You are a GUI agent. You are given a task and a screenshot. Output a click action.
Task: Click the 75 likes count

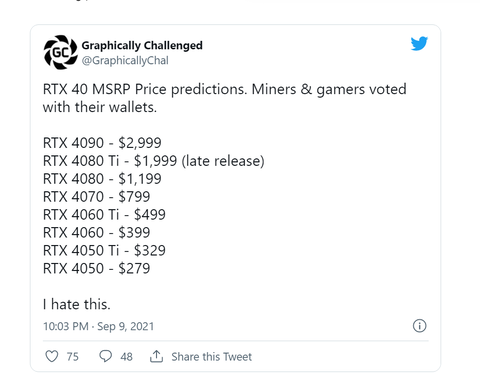pyautogui.click(x=73, y=357)
